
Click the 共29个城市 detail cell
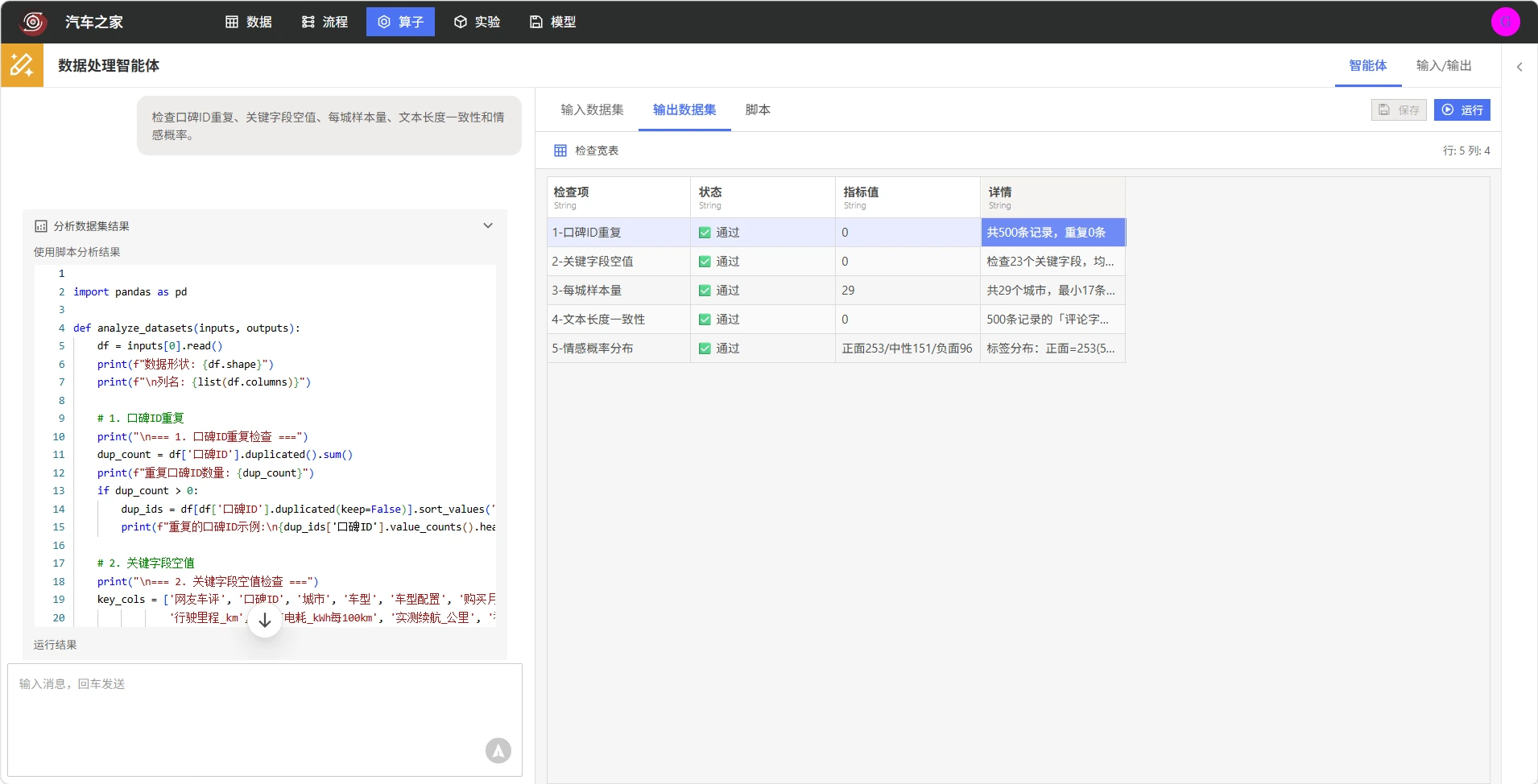coord(1053,291)
